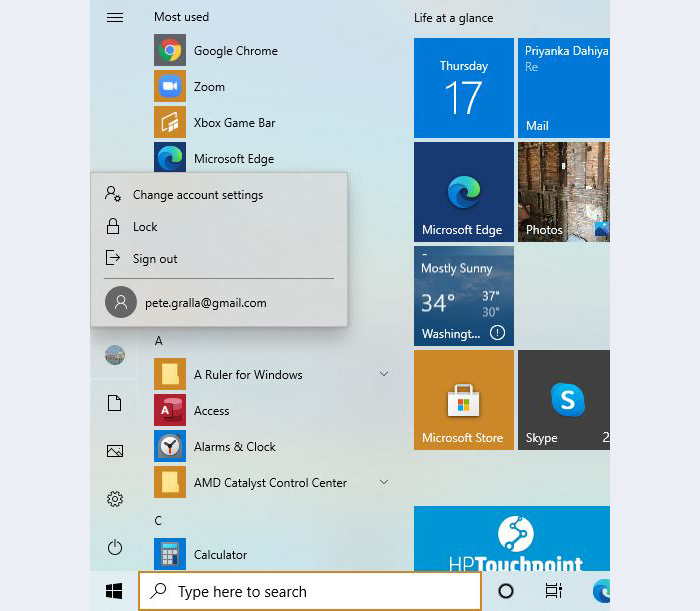
Task: Switch to pete.gralla@gmail.com account
Action: coord(219,303)
